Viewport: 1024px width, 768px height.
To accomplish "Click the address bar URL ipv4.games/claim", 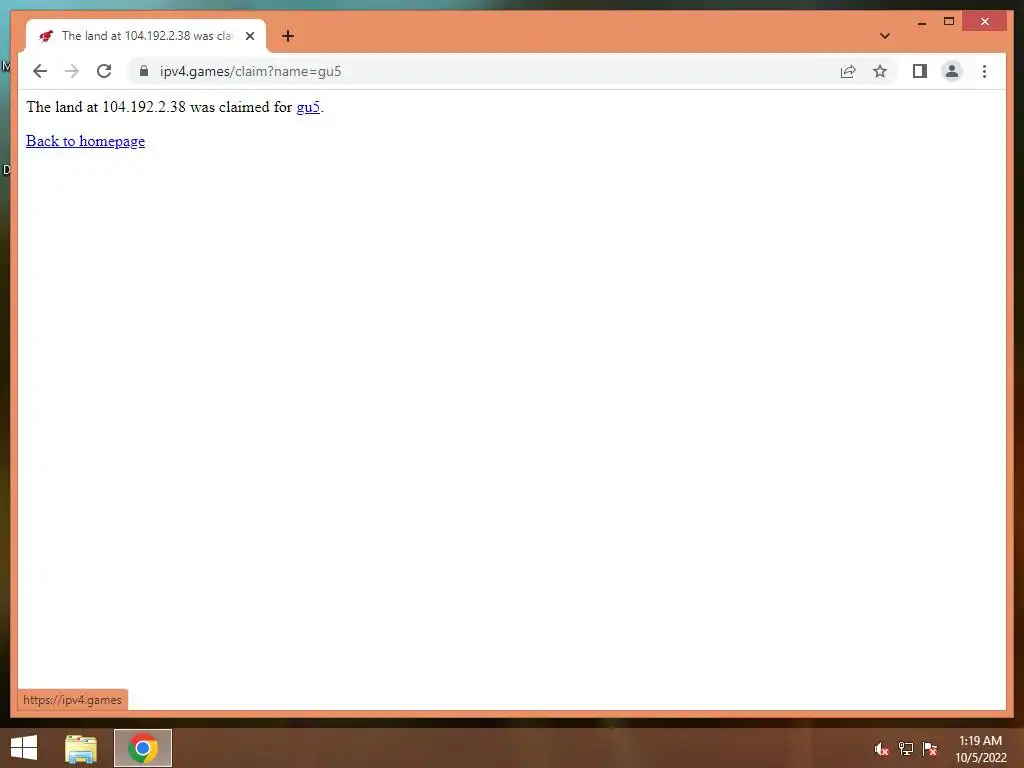I will coord(251,71).
